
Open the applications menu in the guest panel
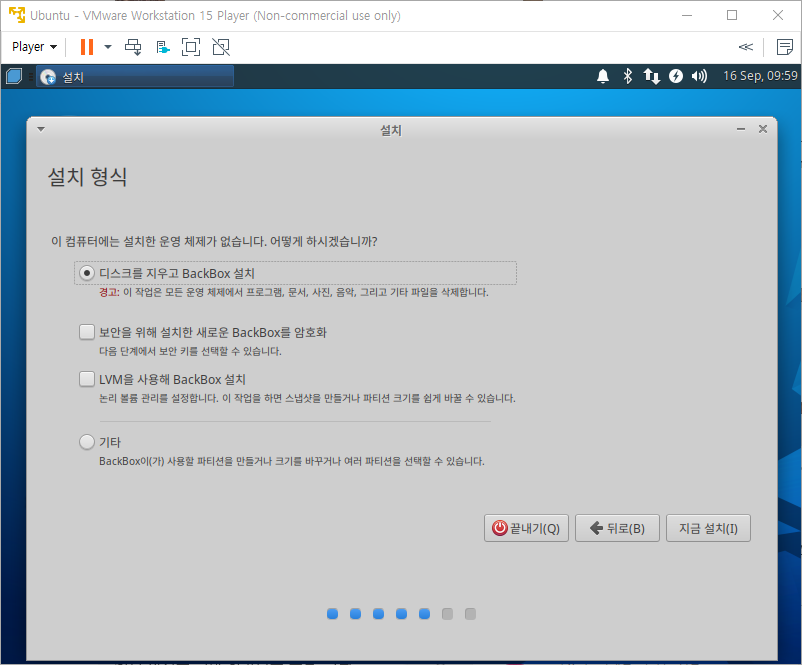click(14, 76)
